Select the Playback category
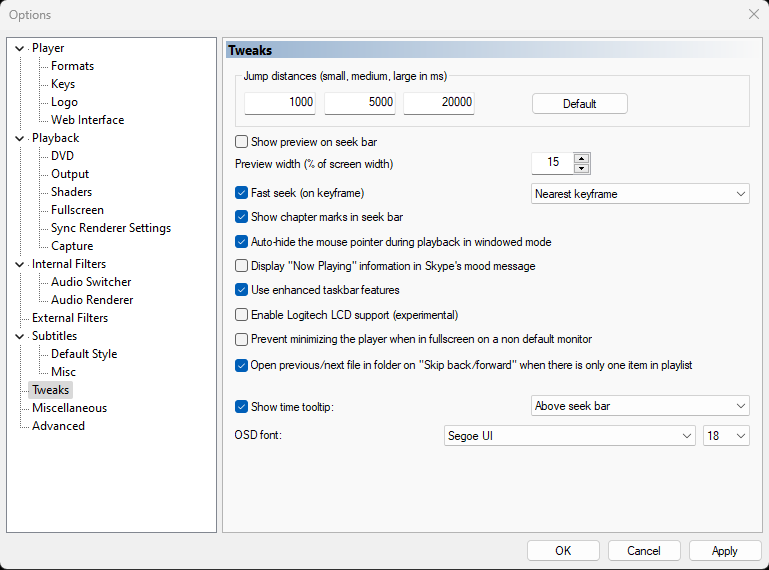Viewport: 769px width, 570px height. [x=55, y=138]
